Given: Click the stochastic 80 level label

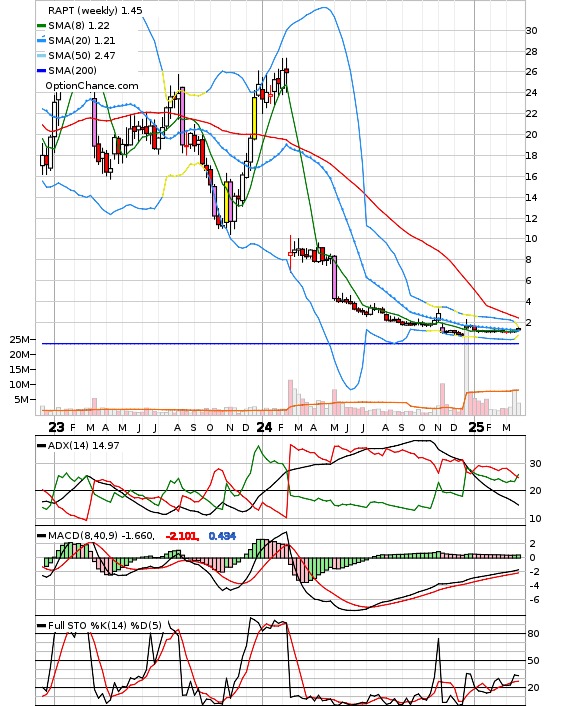Looking at the screenshot, I should [x=534, y=634].
